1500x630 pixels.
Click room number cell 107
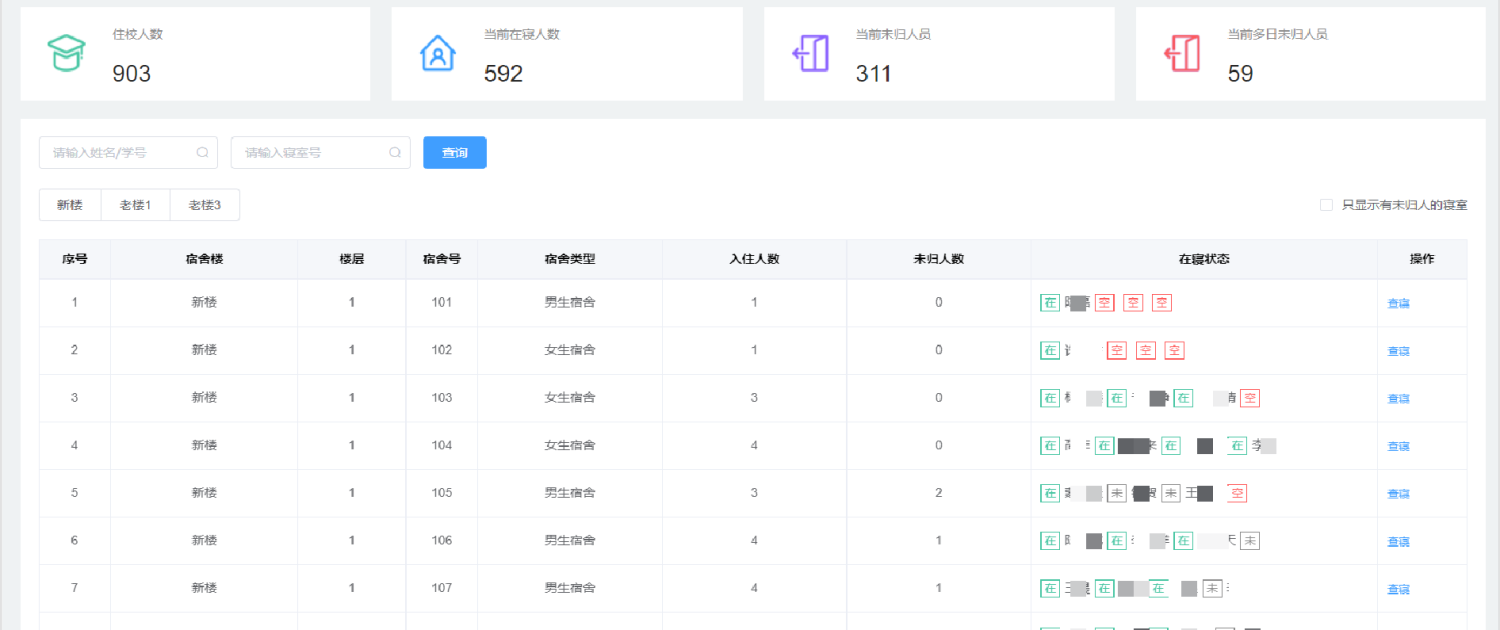pyautogui.click(x=442, y=588)
